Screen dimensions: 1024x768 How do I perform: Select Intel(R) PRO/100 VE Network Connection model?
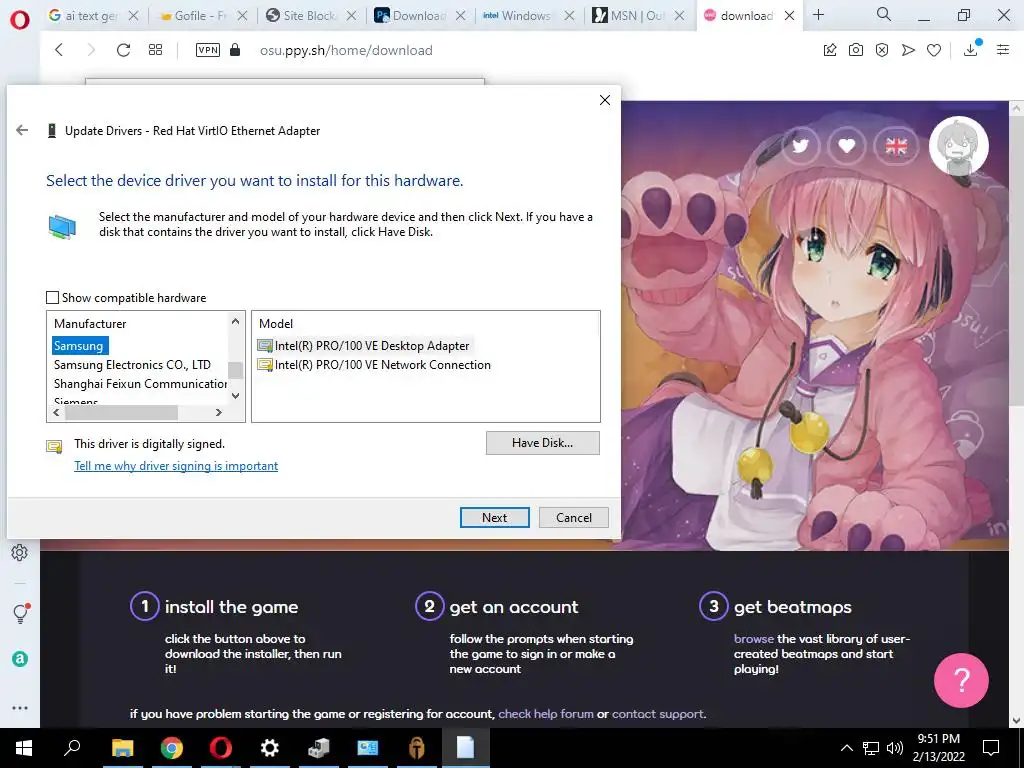coord(374,364)
